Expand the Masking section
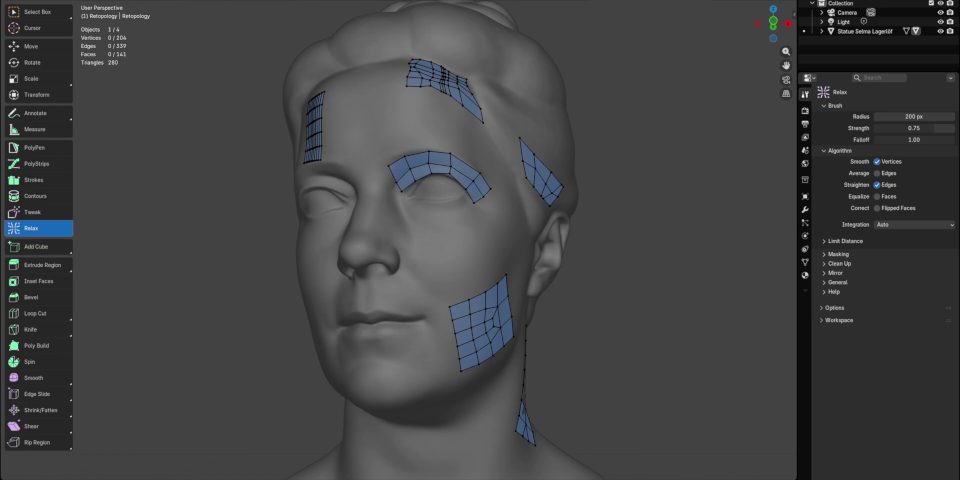 [838, 254]
